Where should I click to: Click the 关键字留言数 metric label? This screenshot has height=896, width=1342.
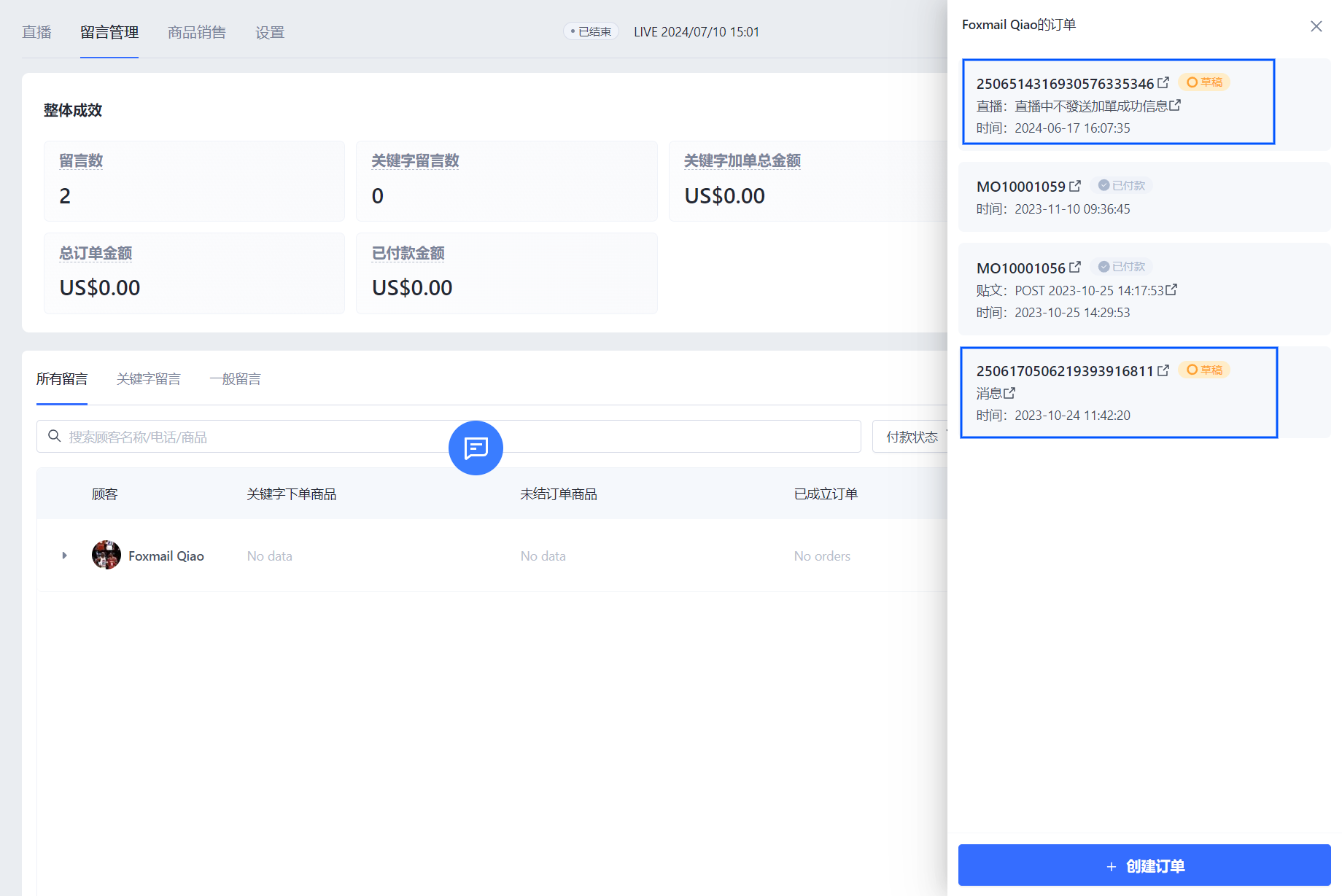(416, 160)
